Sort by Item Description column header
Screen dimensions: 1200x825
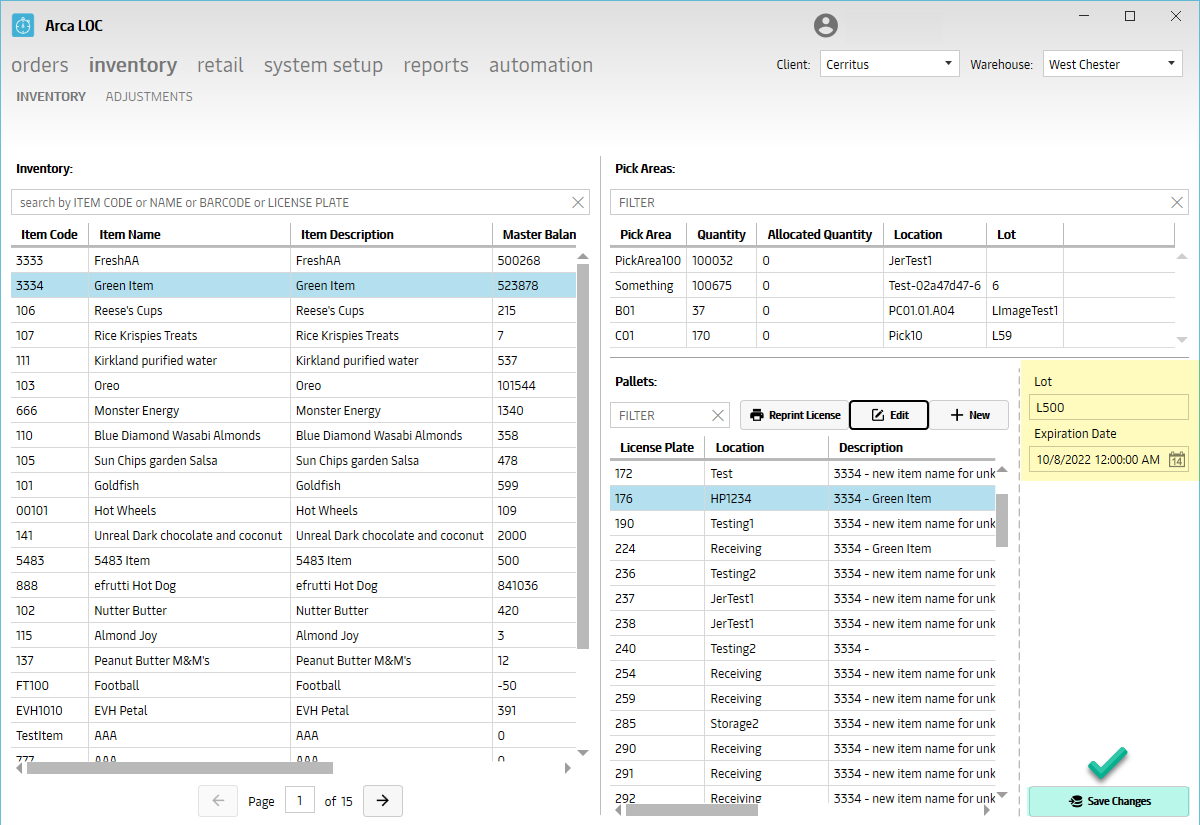click(391, 235)
